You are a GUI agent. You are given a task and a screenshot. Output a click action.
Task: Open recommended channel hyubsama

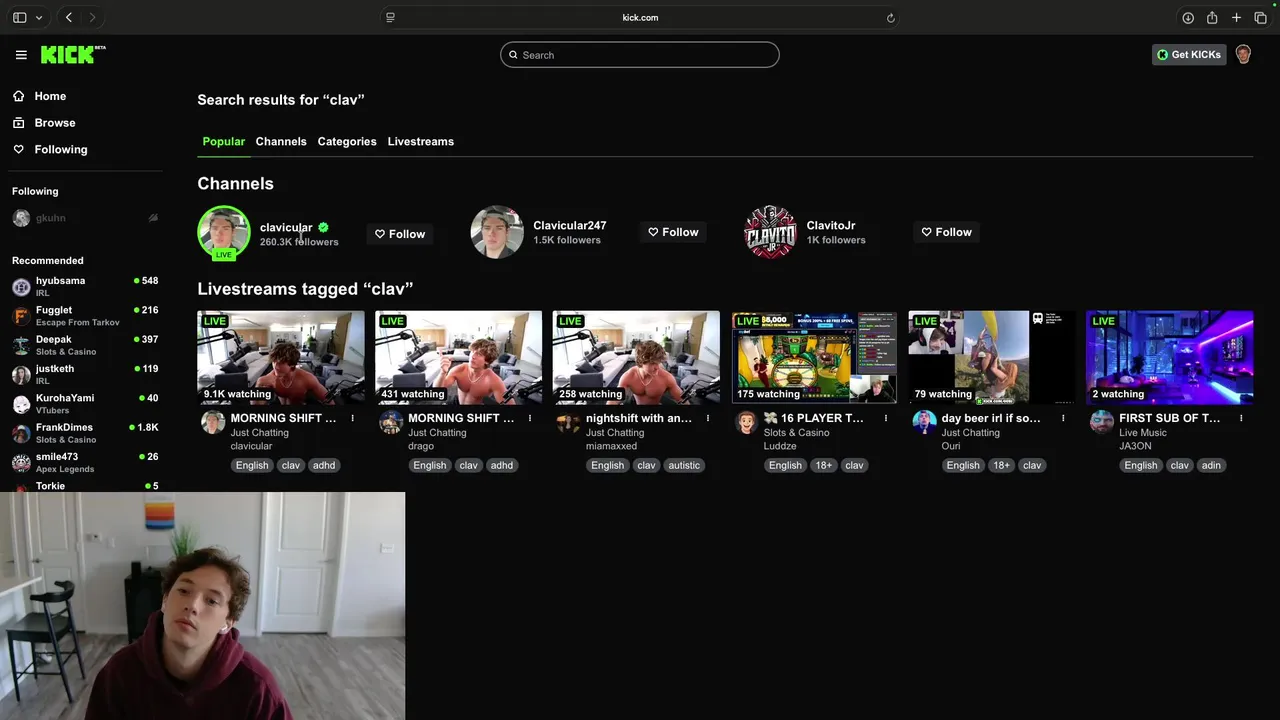(x=85, y=287)
